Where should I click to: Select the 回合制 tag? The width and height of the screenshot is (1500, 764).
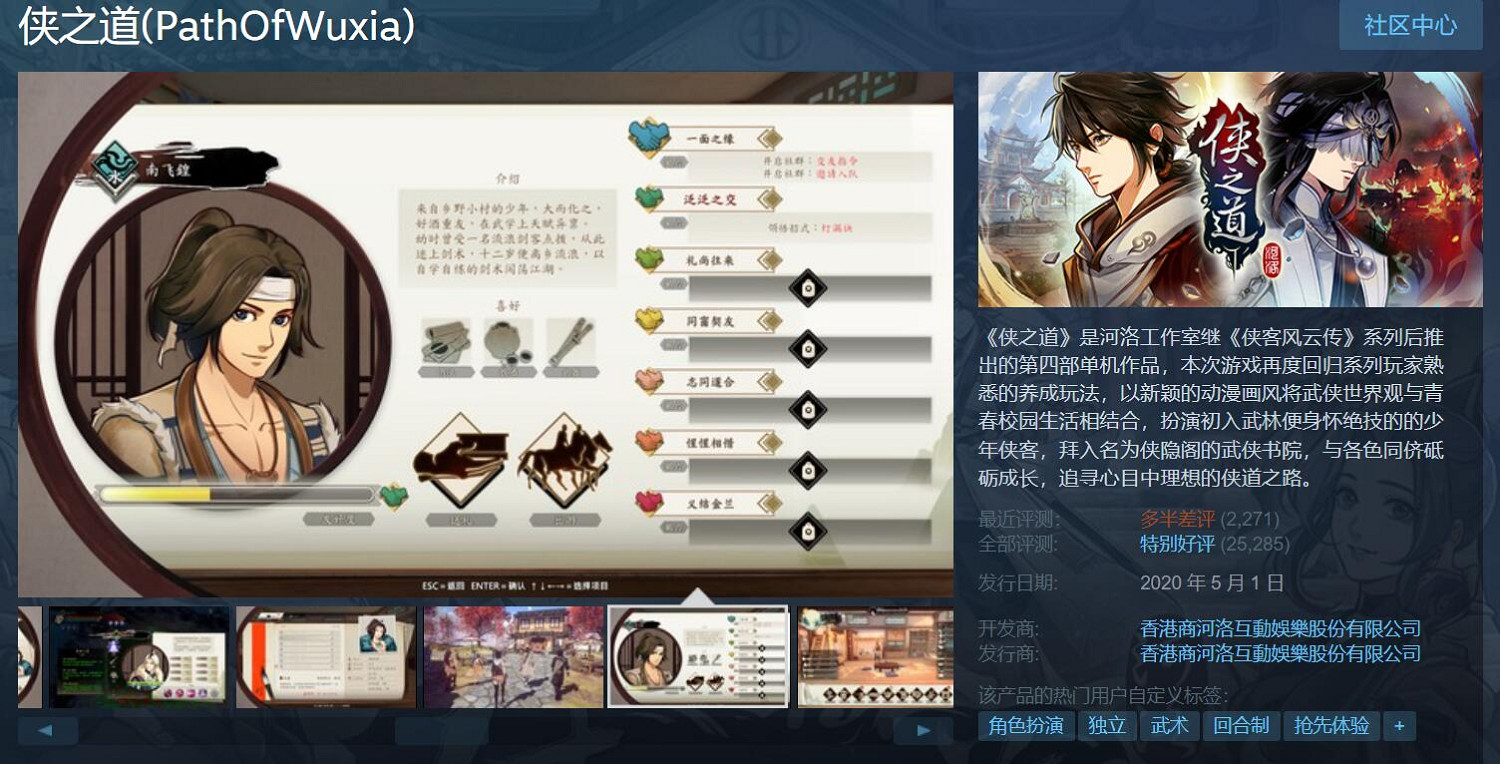1241,726
